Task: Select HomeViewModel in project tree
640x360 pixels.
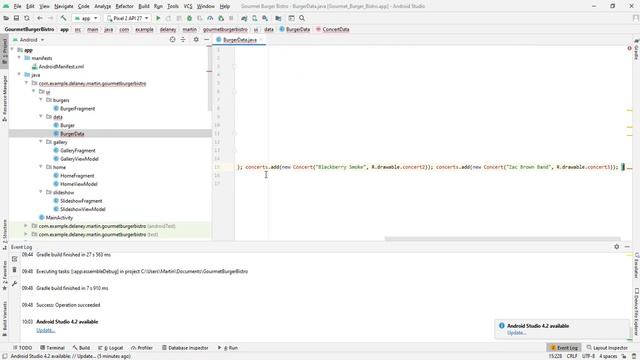Action: (x=79, y=184)
